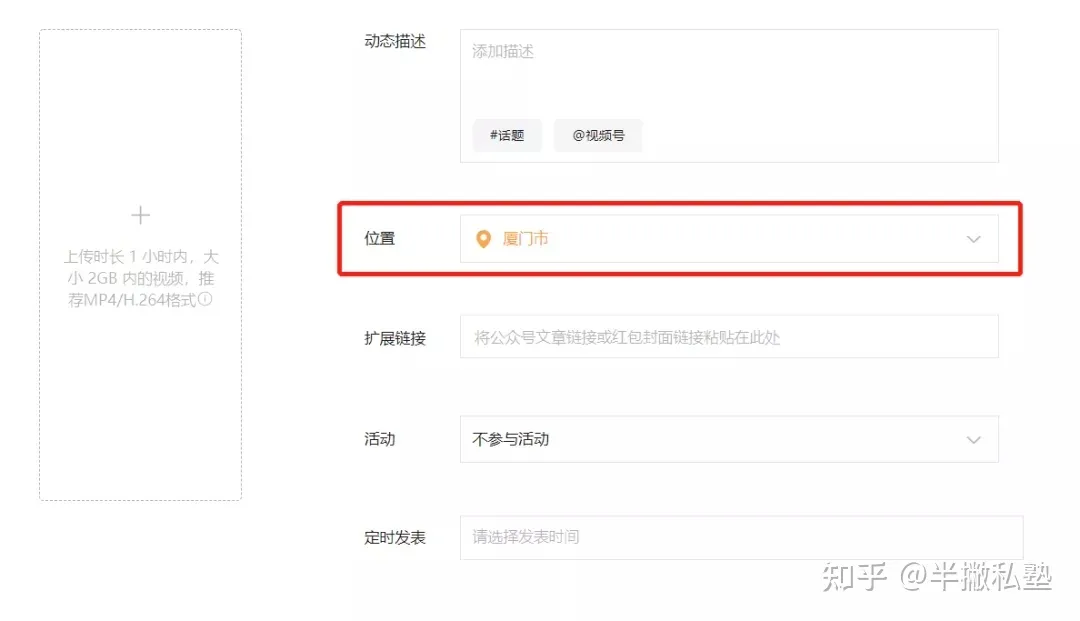Click the orange location pin icon
1080x621 pixels.
point(484,239)
